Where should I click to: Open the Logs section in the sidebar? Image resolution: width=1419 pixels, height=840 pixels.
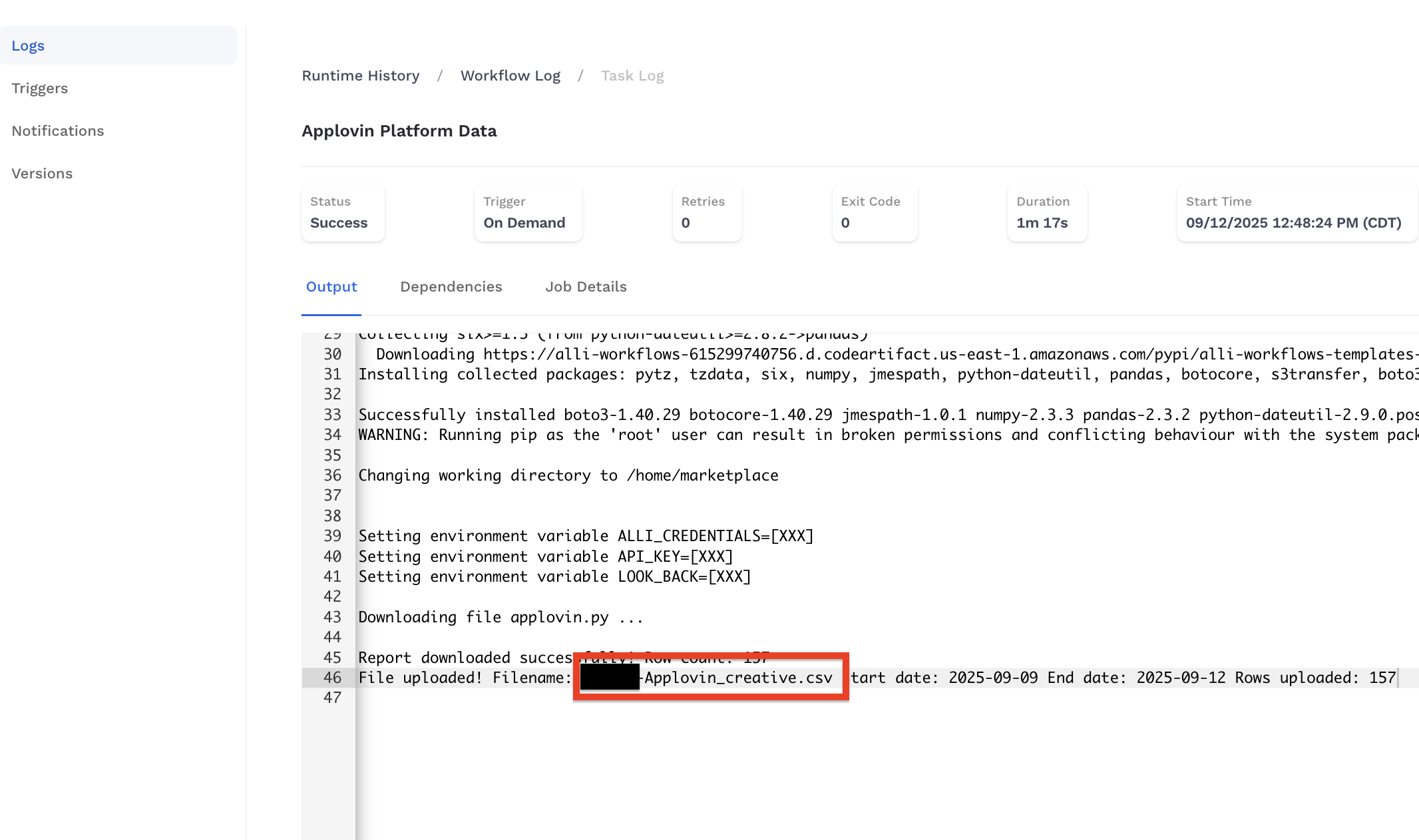28,45
